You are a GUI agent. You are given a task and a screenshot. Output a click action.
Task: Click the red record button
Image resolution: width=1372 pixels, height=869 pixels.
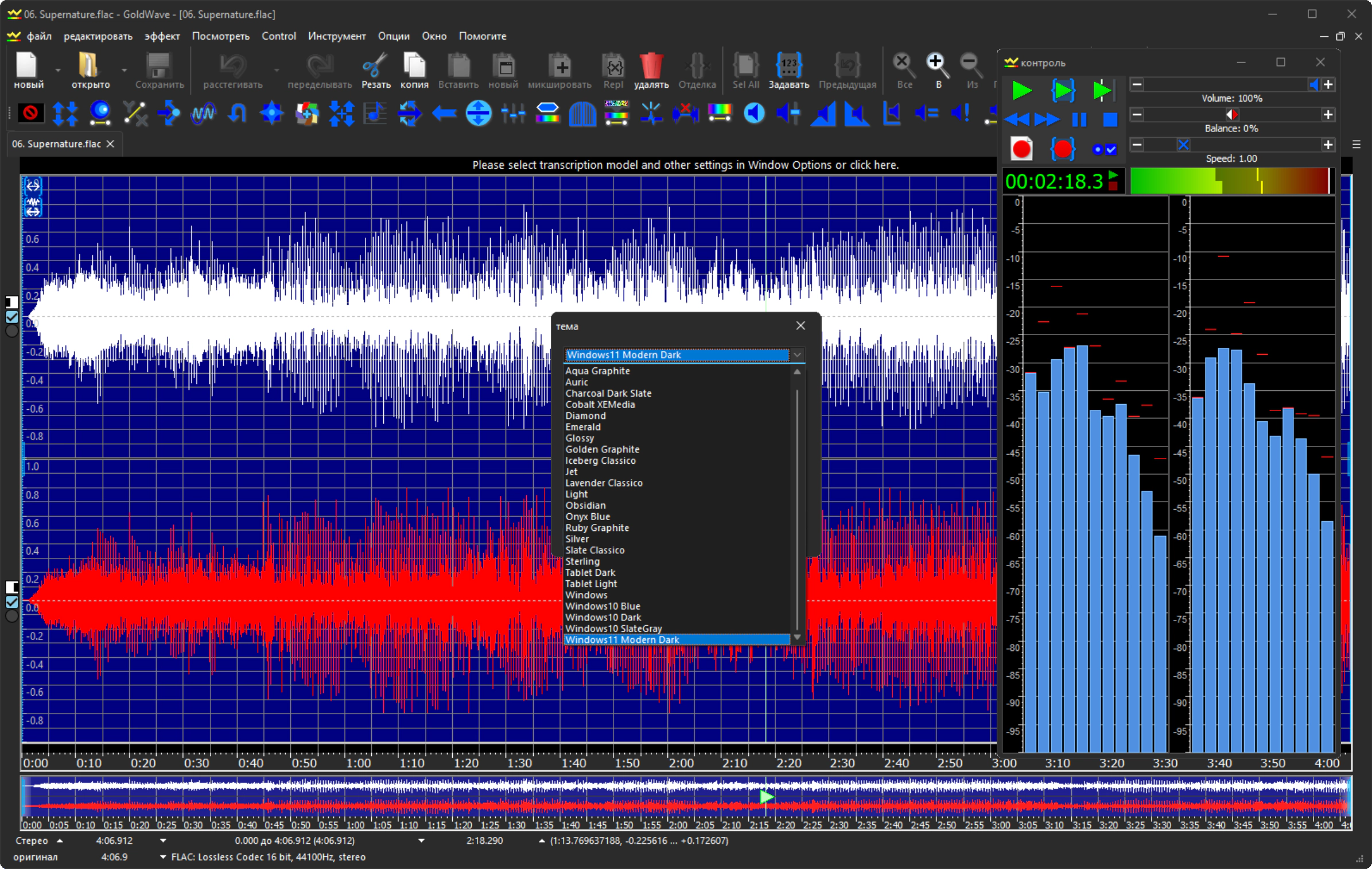pos(1021,149)
